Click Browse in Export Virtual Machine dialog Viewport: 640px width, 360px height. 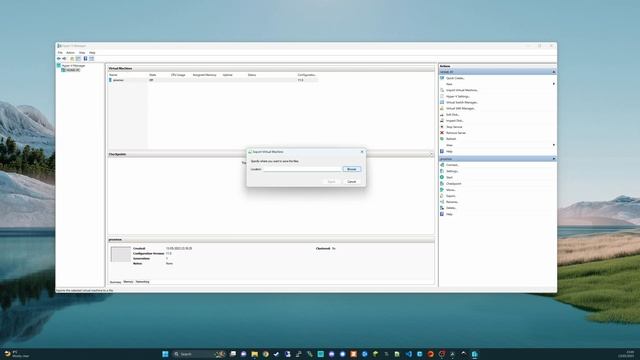coord(351,169)
